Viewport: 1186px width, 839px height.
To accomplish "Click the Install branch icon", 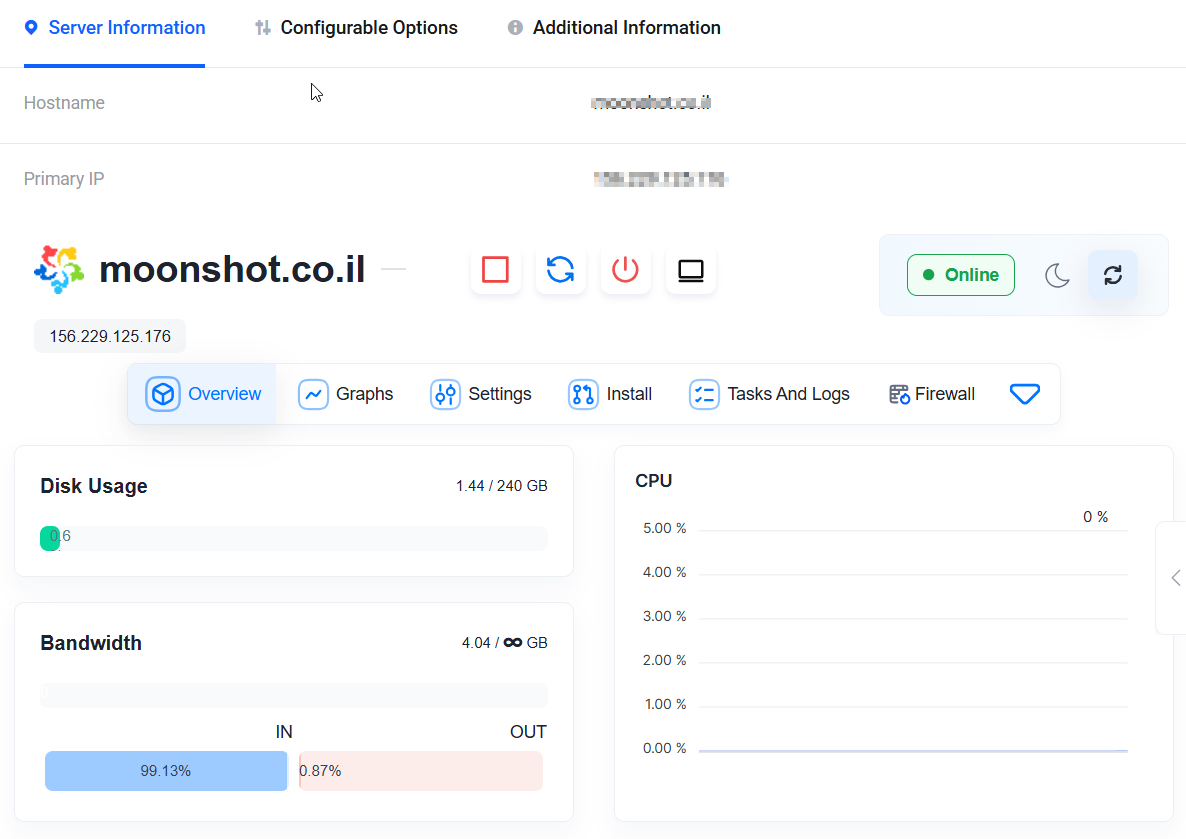I will coord(583,394).
